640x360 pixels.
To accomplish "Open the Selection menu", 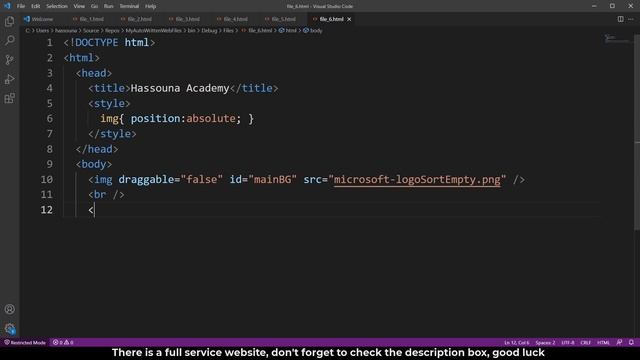I will (57, 6).
